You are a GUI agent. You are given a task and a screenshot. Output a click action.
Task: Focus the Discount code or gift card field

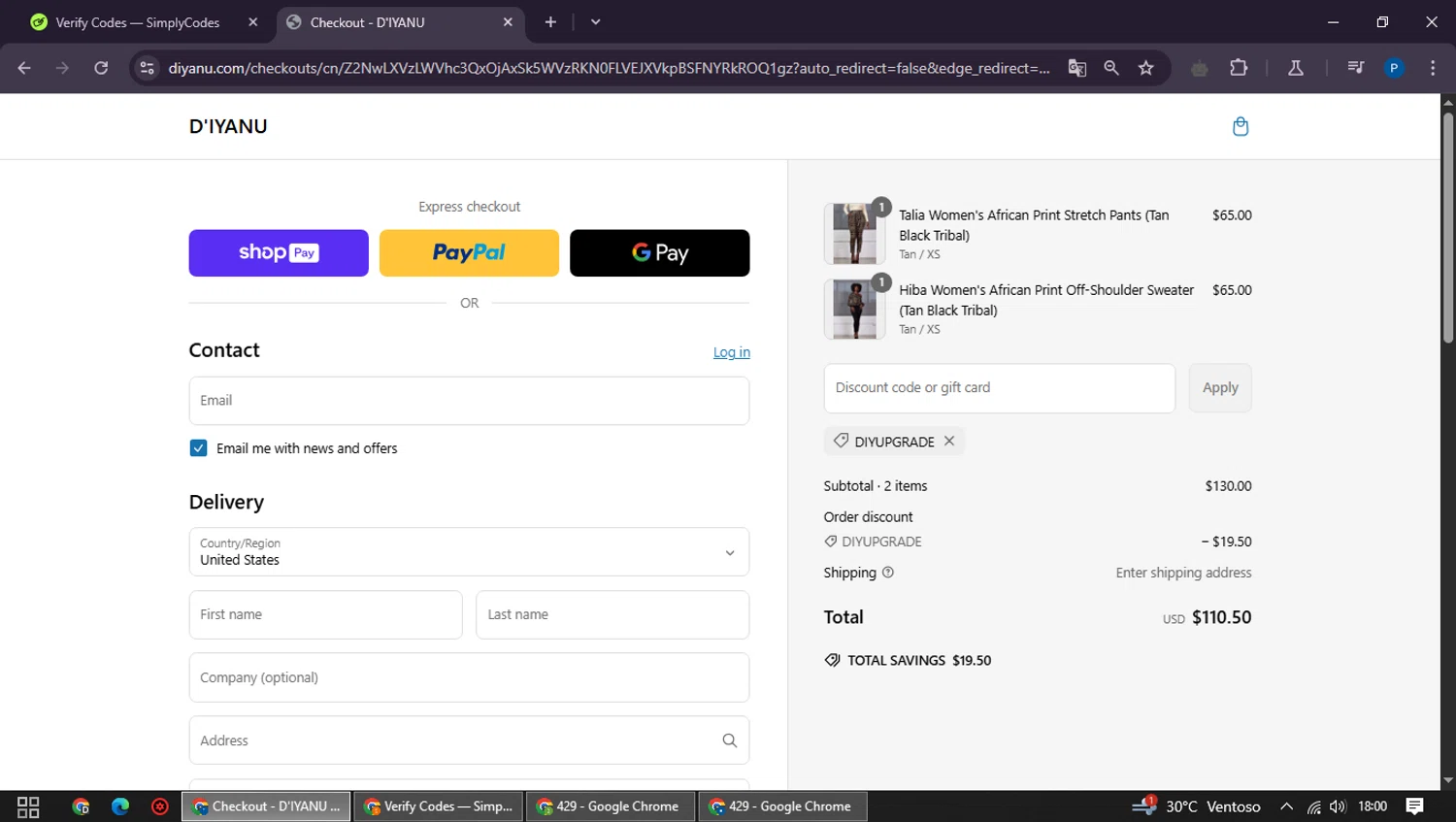click(1000, 388)
